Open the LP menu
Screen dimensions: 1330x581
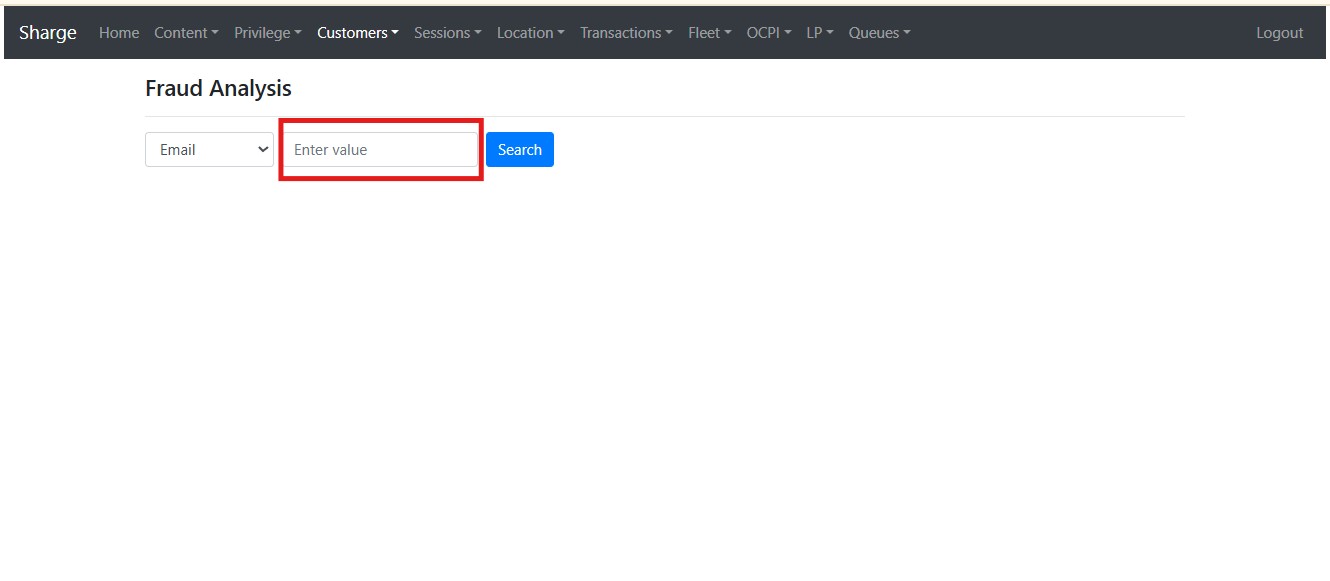pyautogui.click(x=819, y=33)
